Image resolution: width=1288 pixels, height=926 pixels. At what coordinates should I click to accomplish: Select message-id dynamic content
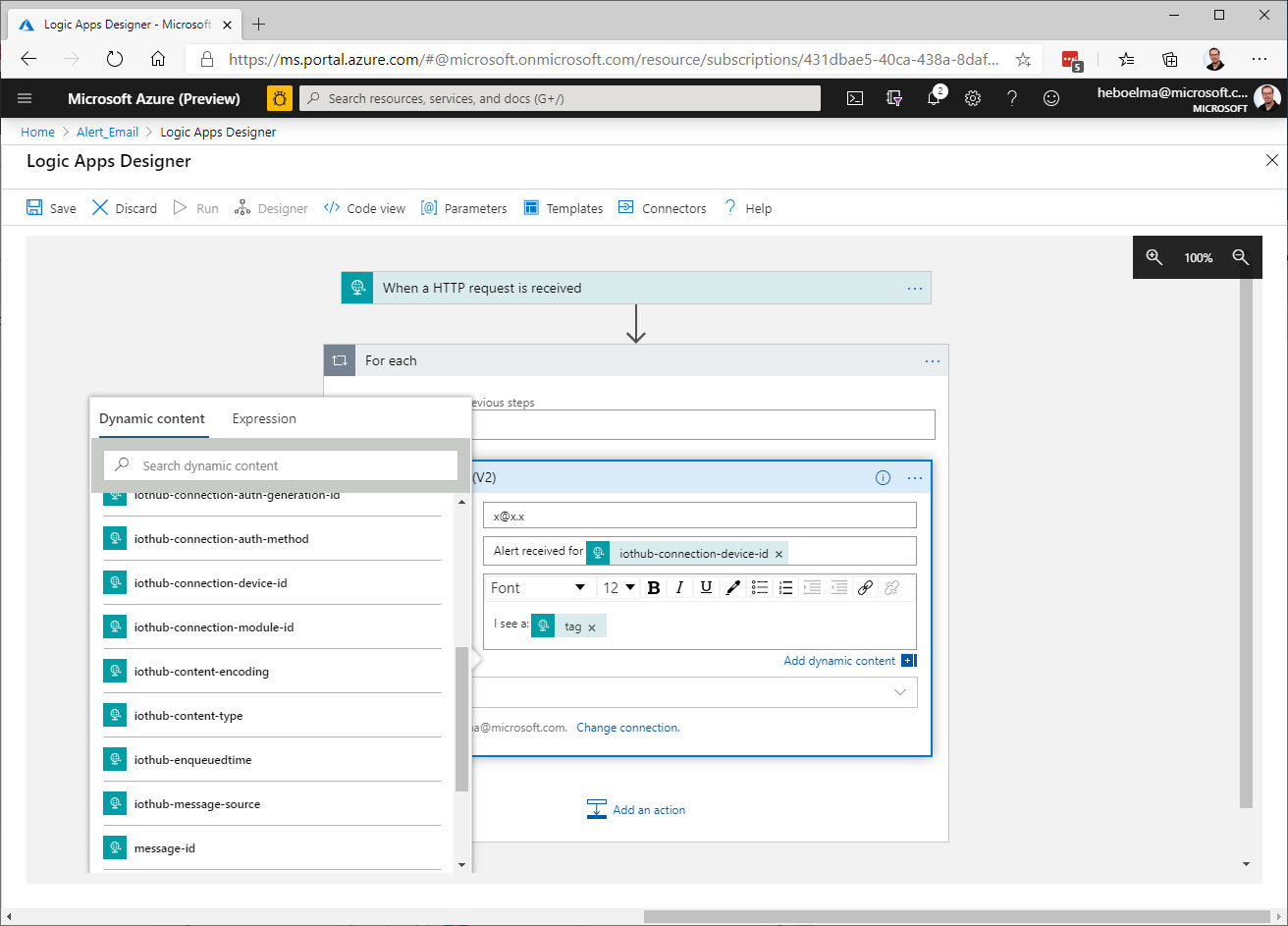tap(272, 848)
